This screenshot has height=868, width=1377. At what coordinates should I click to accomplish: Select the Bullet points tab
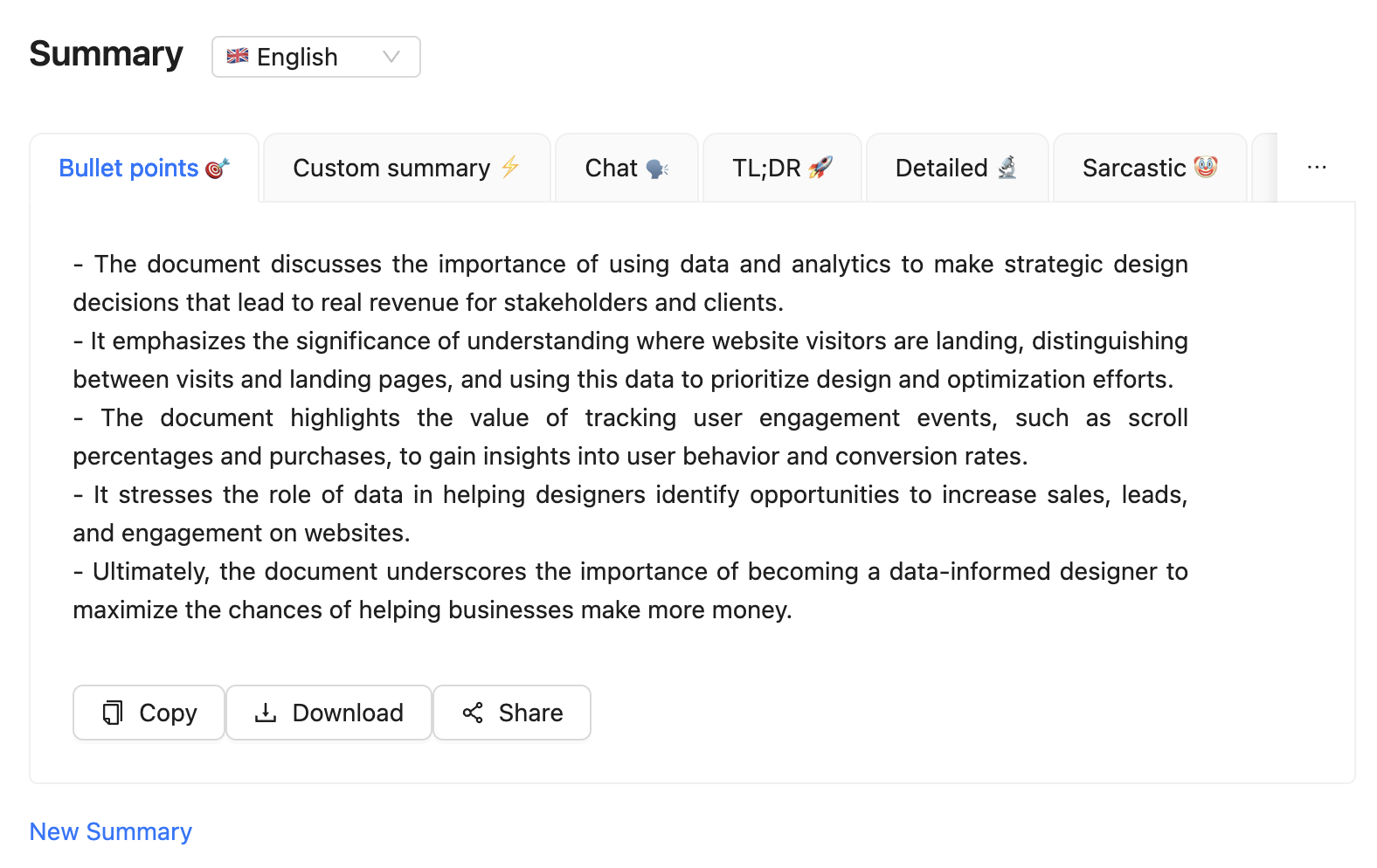(128, 168)
